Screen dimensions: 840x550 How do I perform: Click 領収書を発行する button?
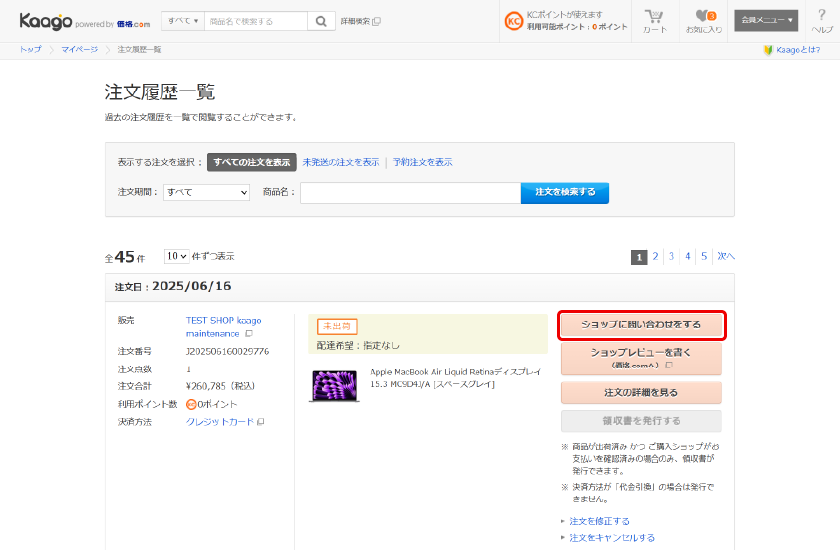(641, 421)
